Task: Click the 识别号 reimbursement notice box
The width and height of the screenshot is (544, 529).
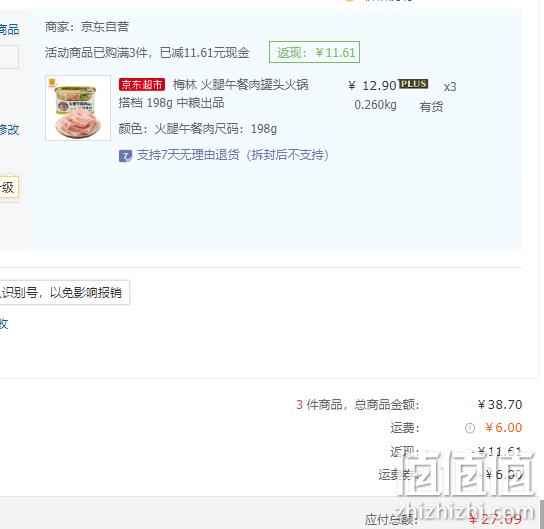Action: click(x=65, y=292)
